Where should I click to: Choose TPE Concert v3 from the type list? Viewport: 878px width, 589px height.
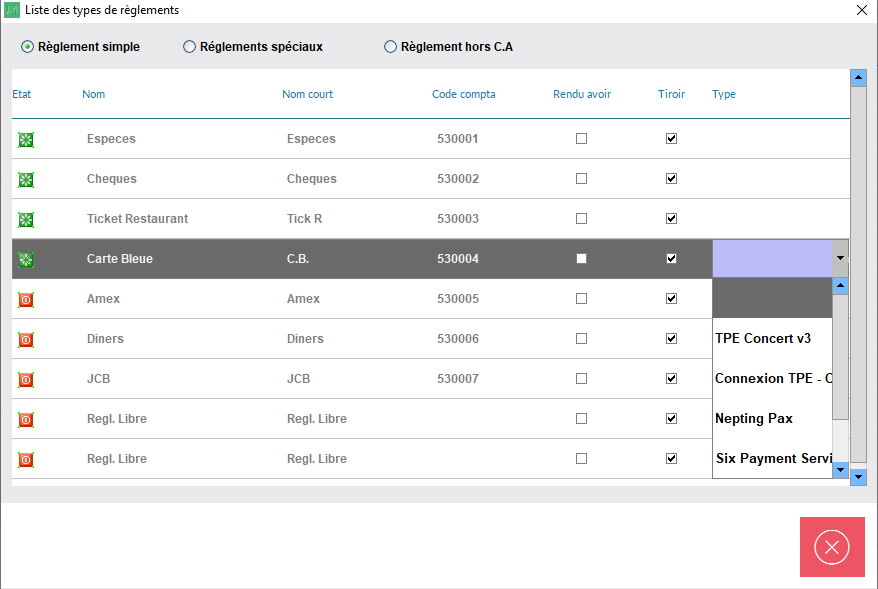[x=772, y=338]
